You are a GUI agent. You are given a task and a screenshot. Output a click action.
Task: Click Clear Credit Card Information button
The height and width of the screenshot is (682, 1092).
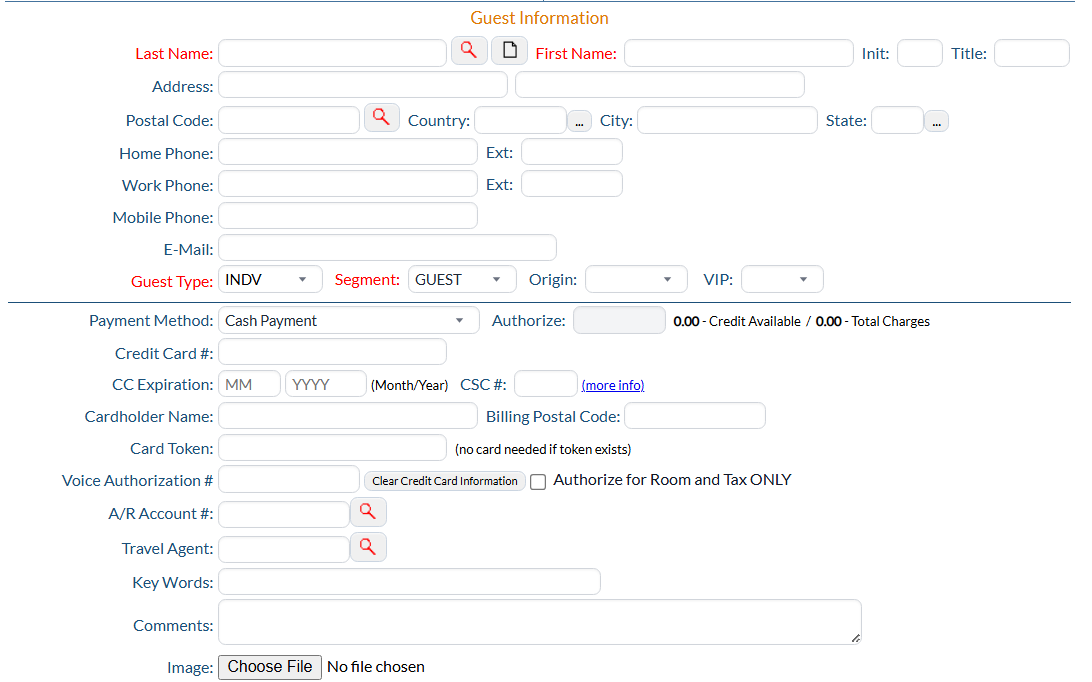445,481
